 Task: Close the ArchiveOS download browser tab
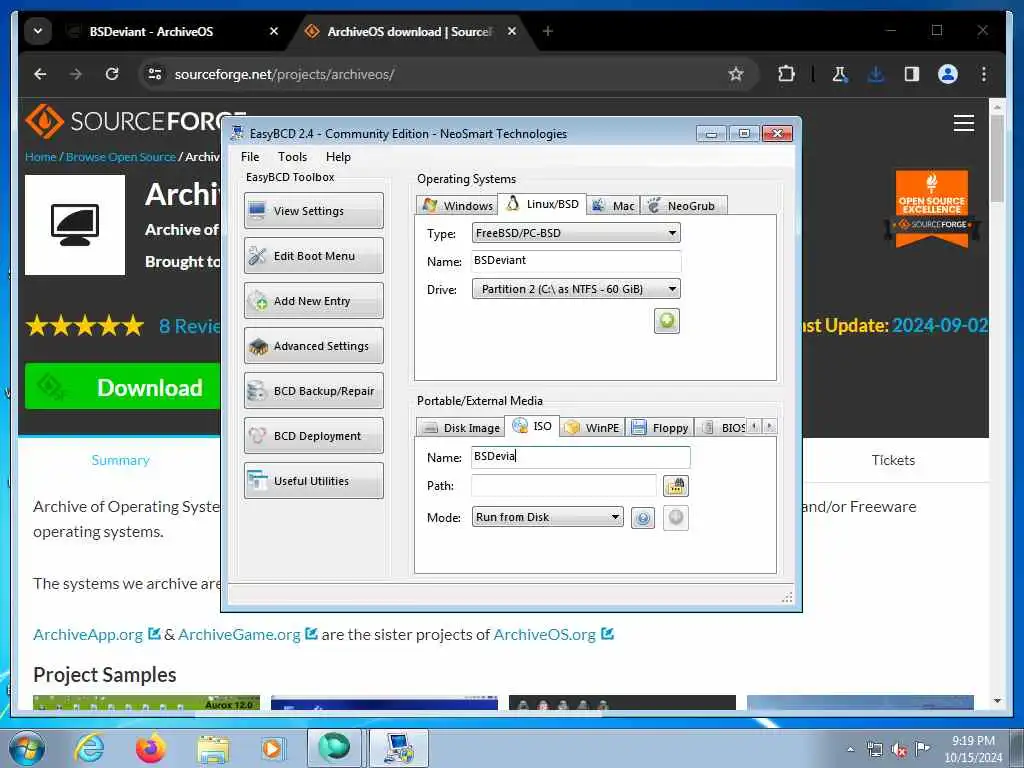click(x=512, y=31)
